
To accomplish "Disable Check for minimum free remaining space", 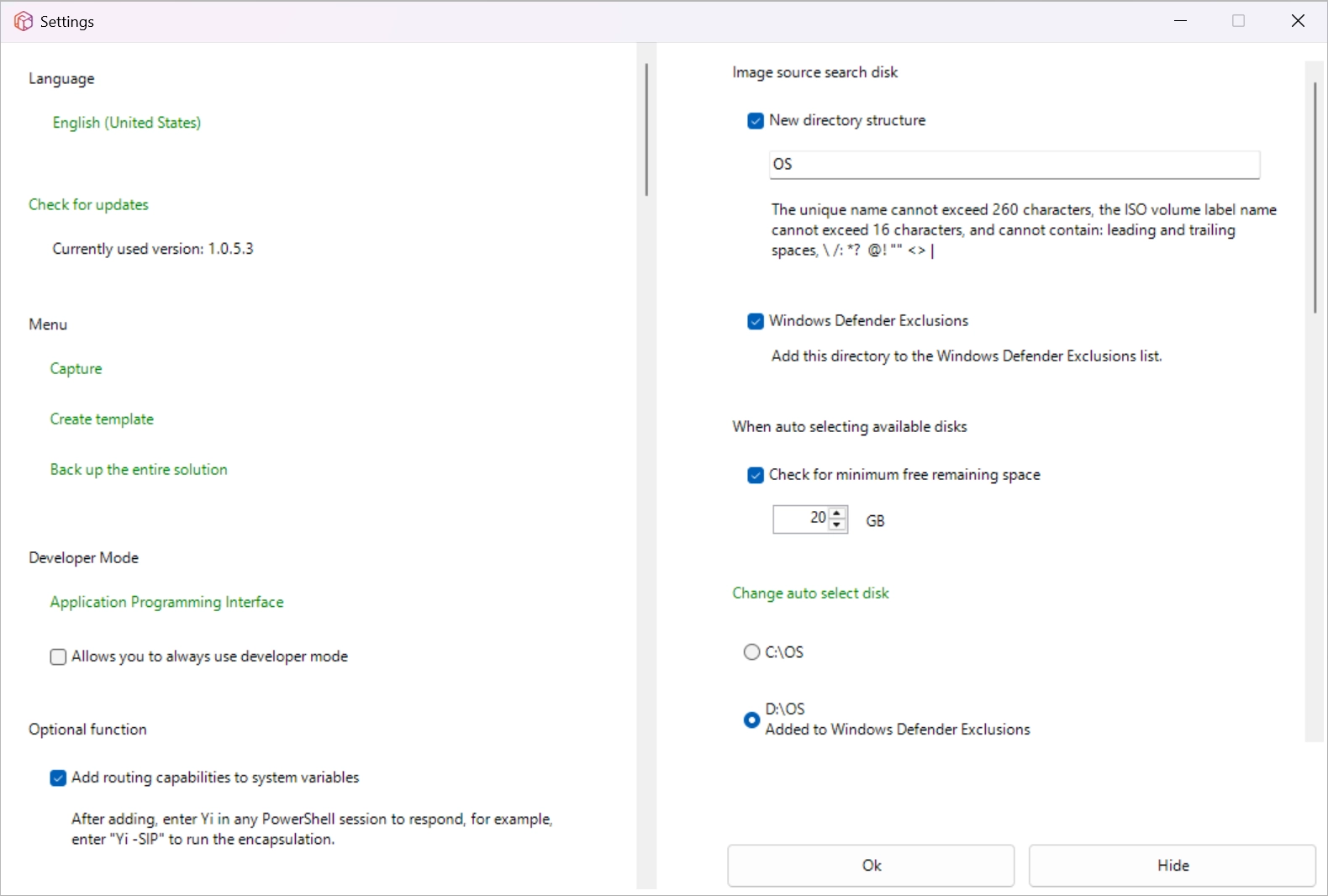I will tap(755, 476).
